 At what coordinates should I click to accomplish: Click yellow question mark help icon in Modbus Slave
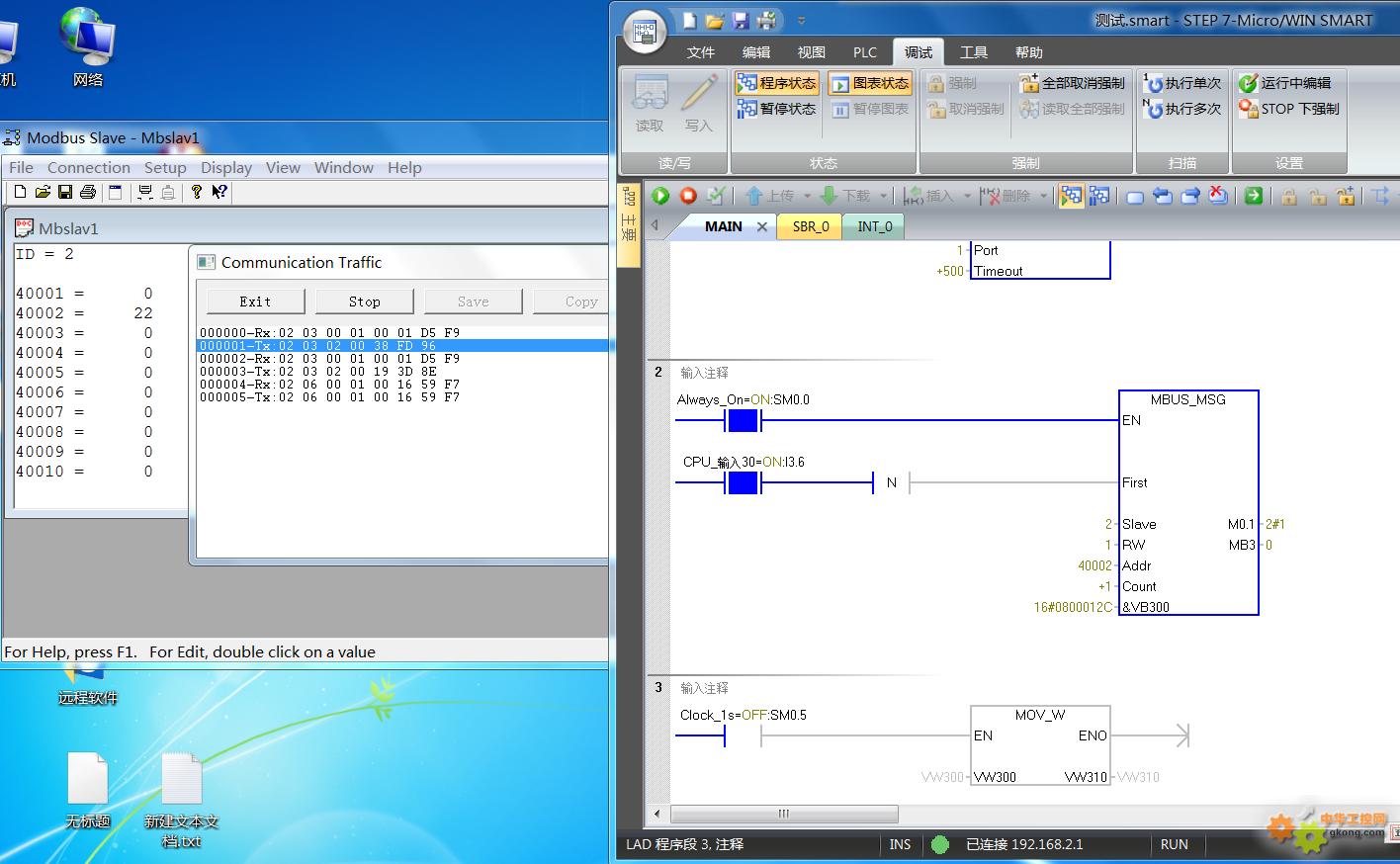pos(197,192)
